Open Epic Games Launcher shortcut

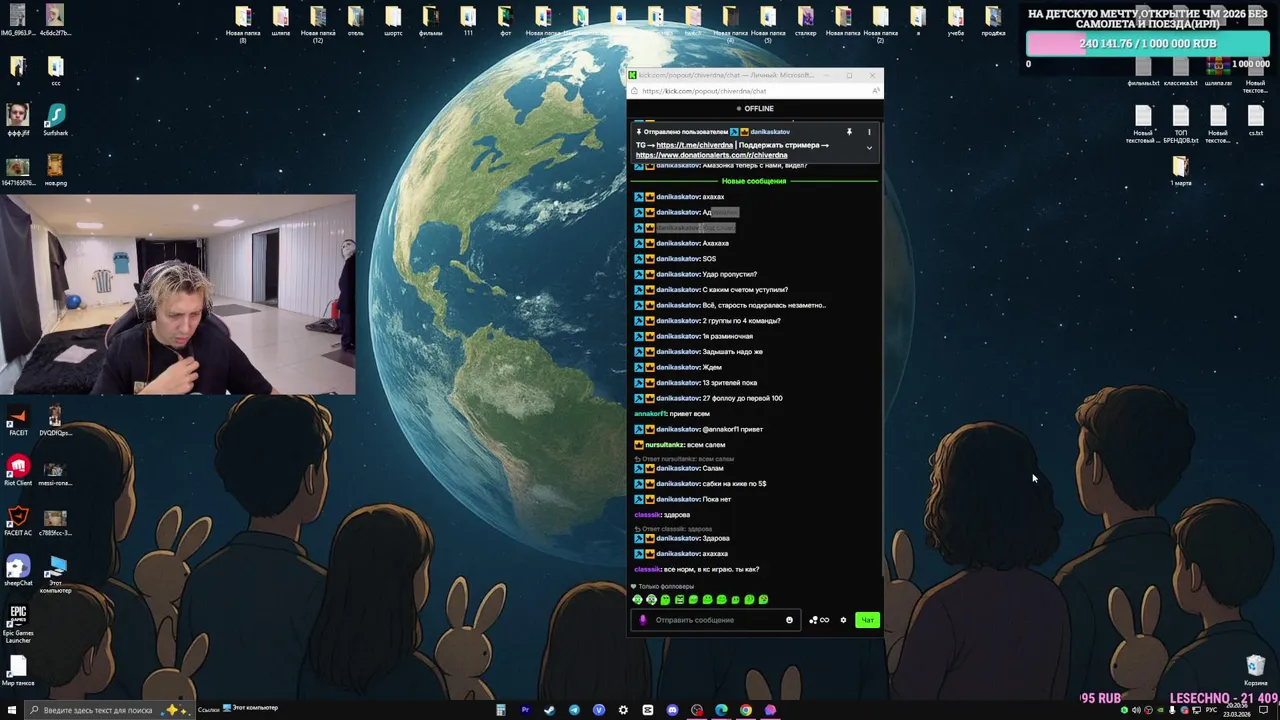point(18,622)
